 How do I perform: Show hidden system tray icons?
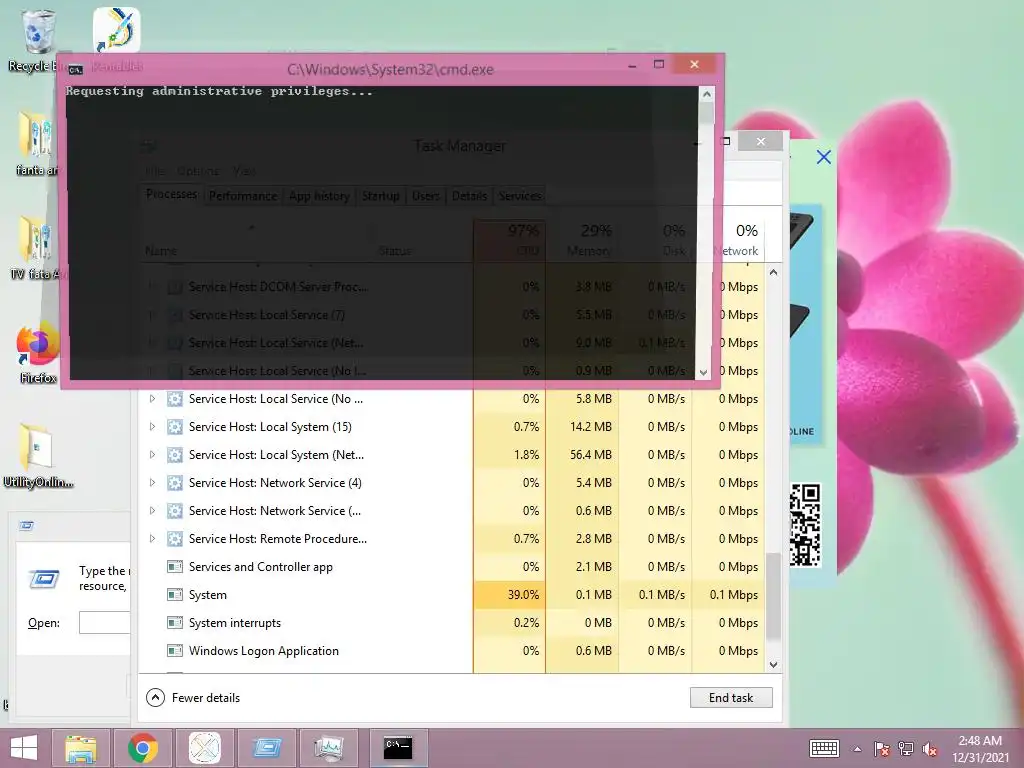pyautogui.click(x=857, y=749)
